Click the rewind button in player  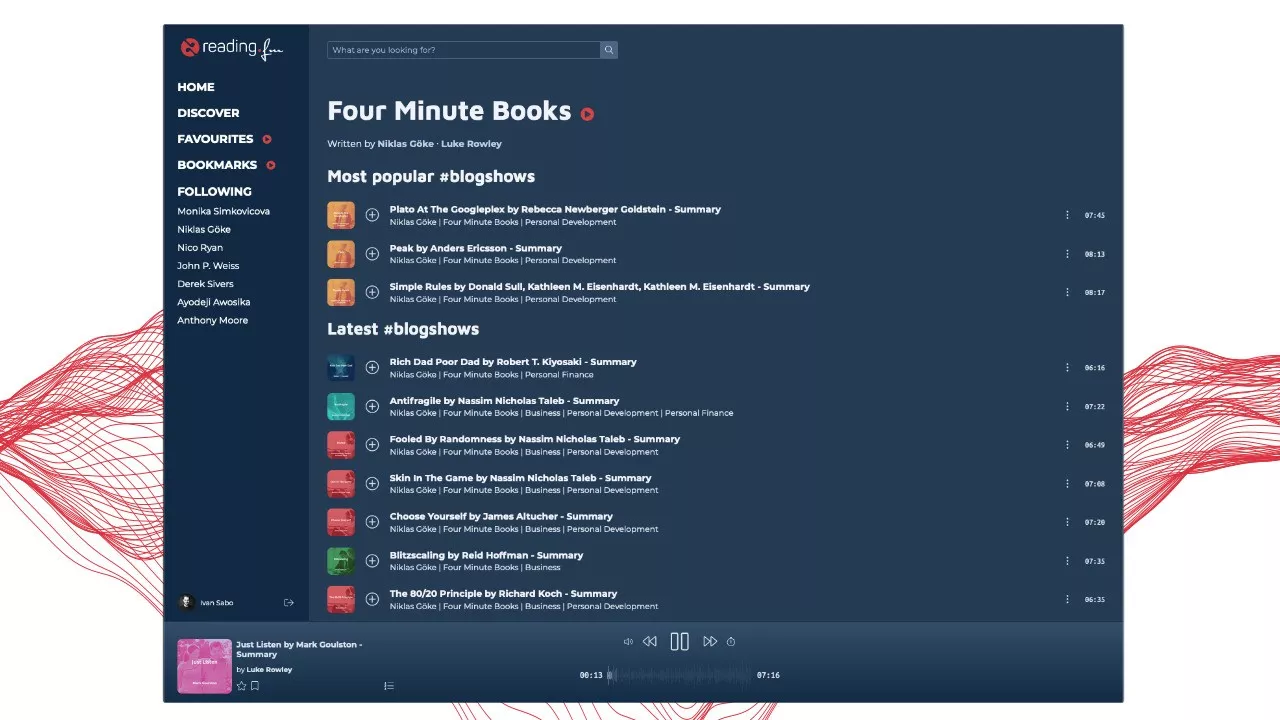pos(650,642)
